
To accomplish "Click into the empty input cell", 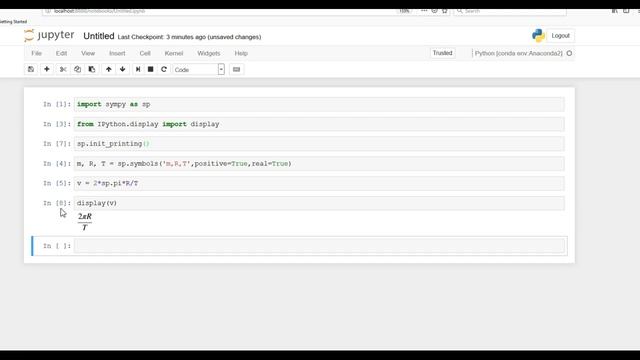I will (x=319, y=246).
